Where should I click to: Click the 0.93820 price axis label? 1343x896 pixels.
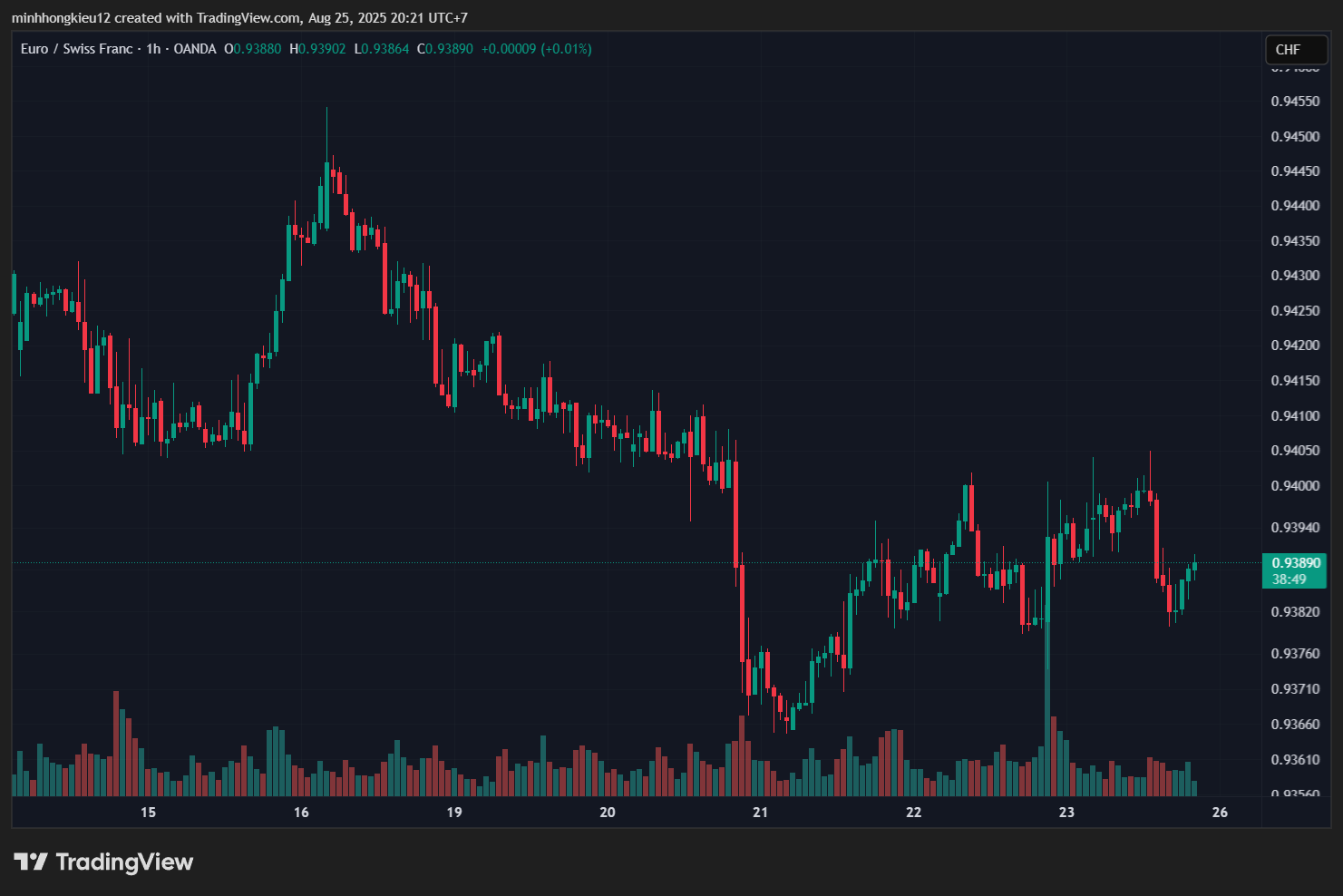1295,612
